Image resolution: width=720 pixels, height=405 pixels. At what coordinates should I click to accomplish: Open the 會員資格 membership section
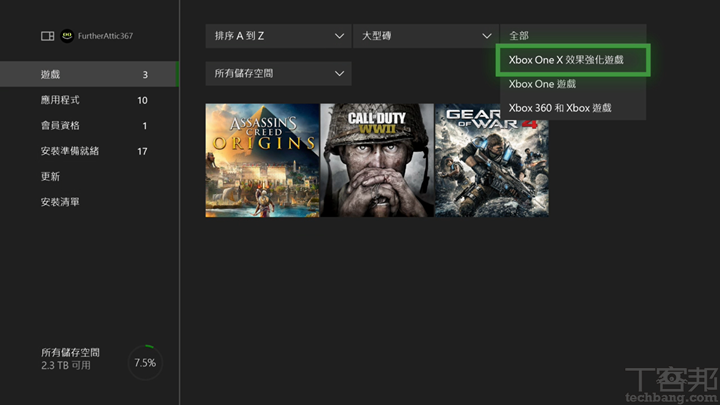pos(89,125)
